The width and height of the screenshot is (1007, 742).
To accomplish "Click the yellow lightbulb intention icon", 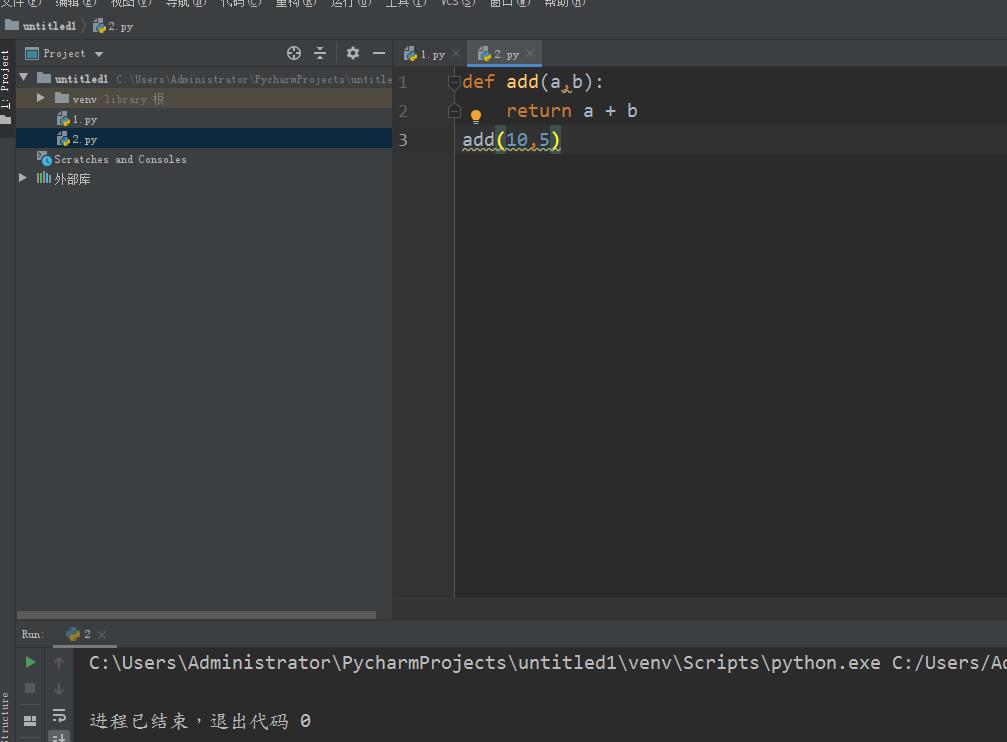I will pos(476,116).
